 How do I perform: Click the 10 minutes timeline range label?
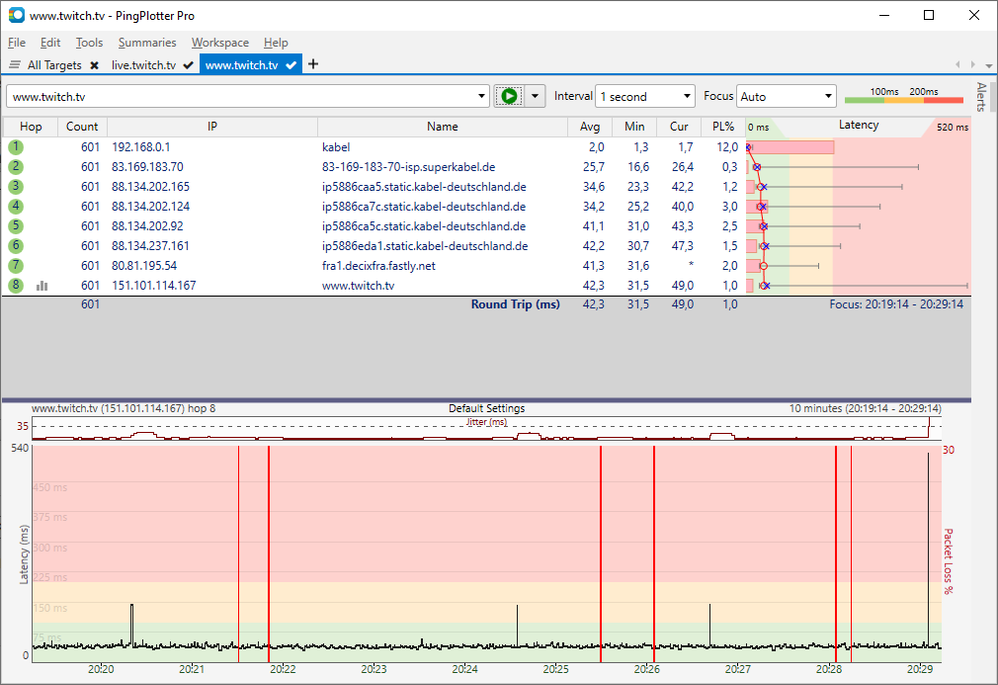point(865,408)
